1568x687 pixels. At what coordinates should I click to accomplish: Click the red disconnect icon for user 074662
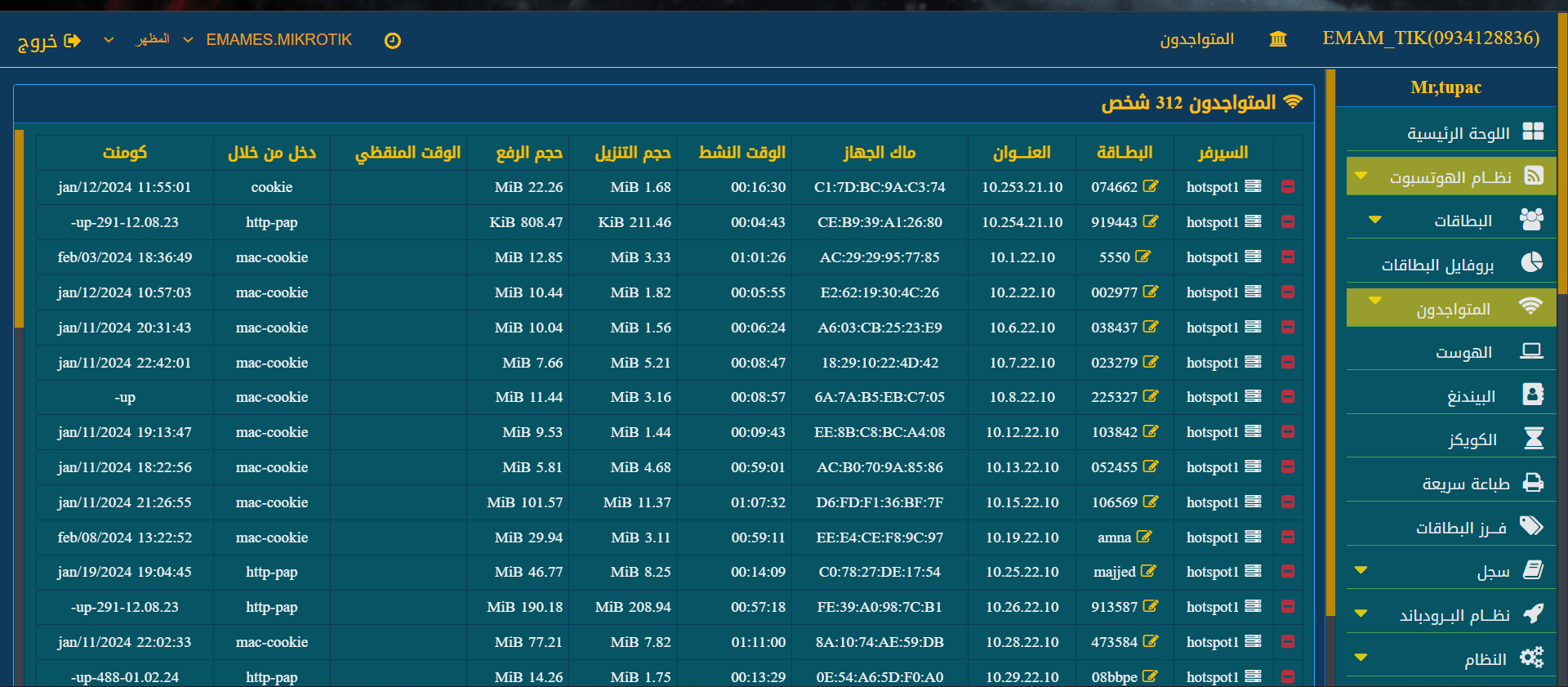[1288, 187]
